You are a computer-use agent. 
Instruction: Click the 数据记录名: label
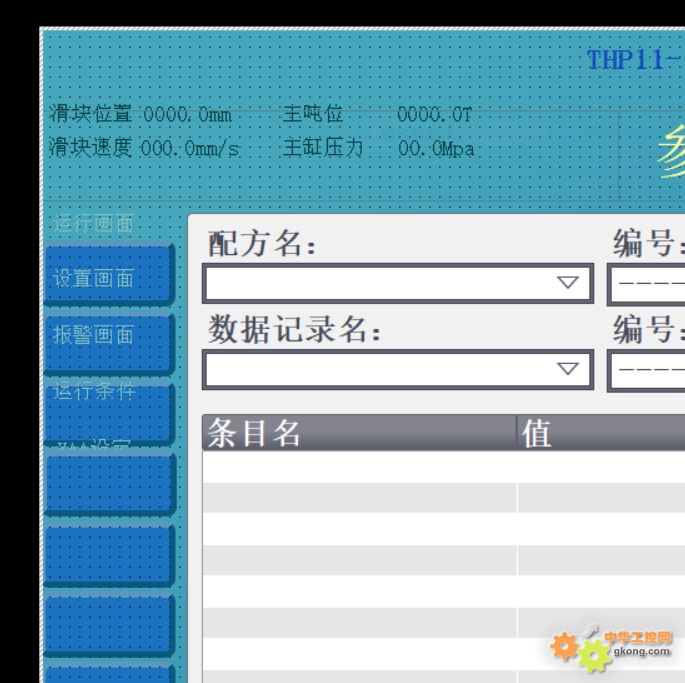(x=294, y=329)
